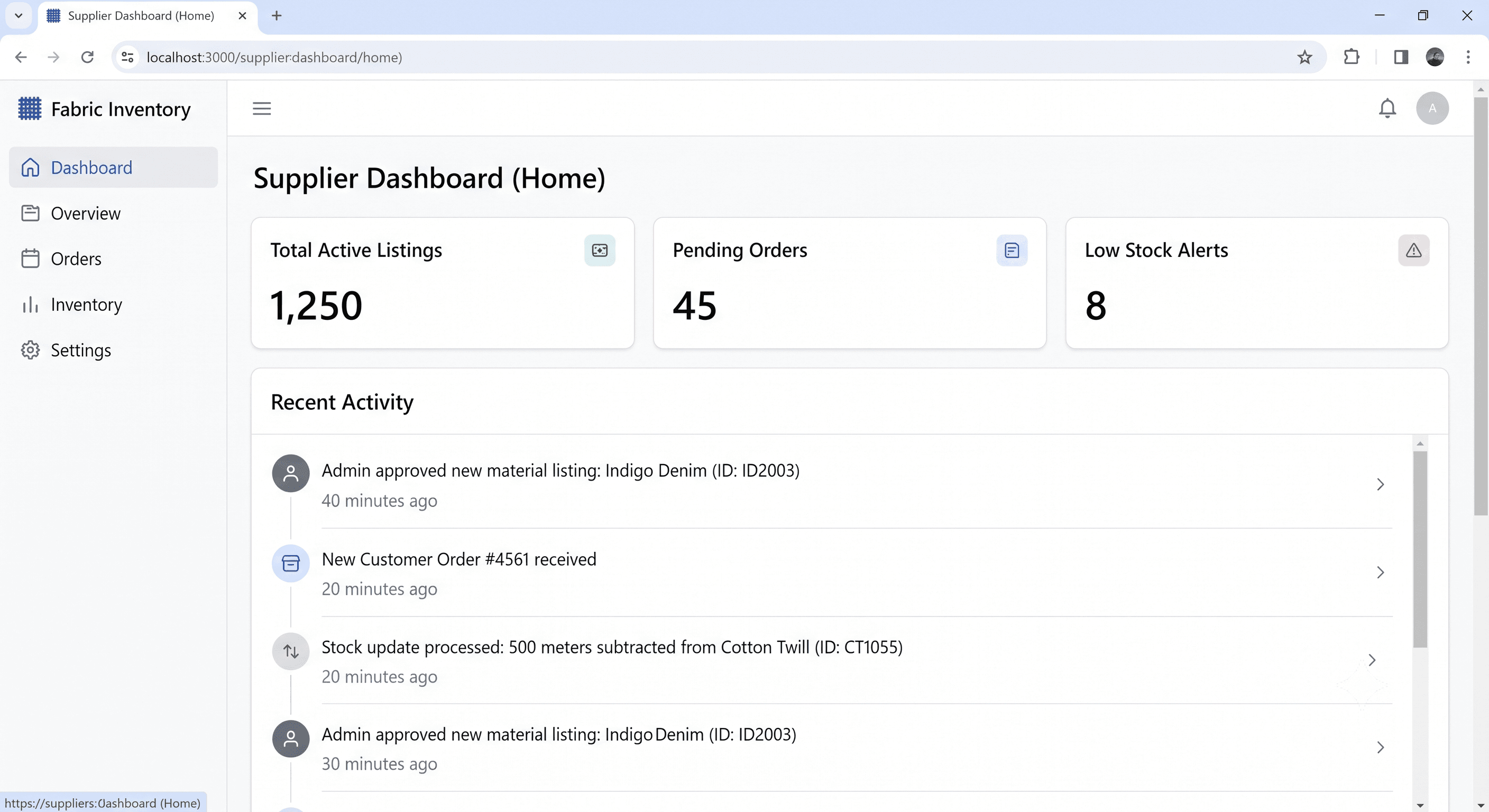Select Dashboard in the sidebar
1489x812 pixels.
tap(113, 168)
